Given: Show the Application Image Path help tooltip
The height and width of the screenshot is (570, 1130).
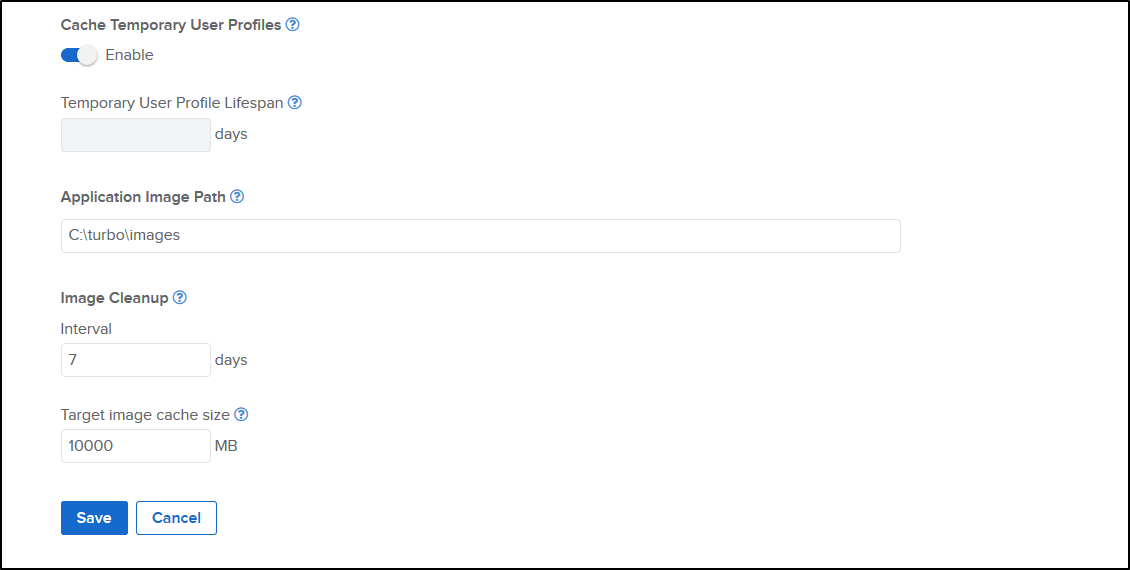Looking at the screenshot, I should click(x=237, y=197).
